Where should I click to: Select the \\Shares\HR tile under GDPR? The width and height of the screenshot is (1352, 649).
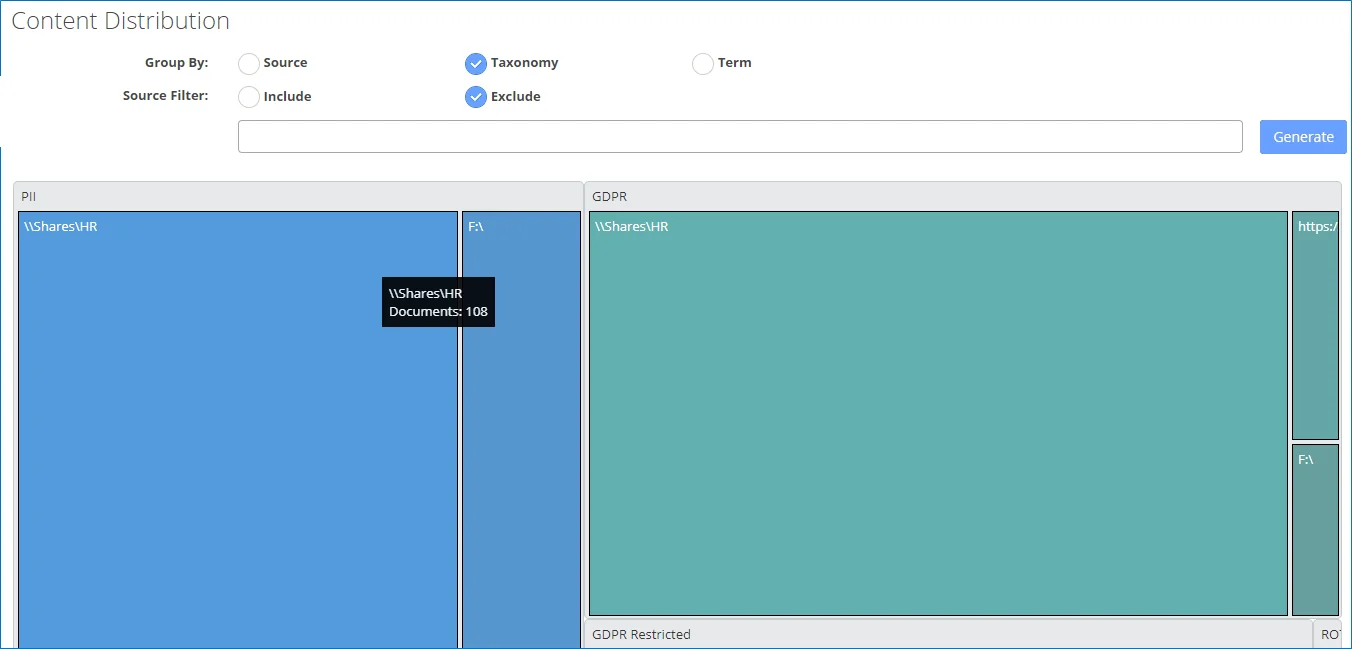pyautogui.click(x=938, y=413)
